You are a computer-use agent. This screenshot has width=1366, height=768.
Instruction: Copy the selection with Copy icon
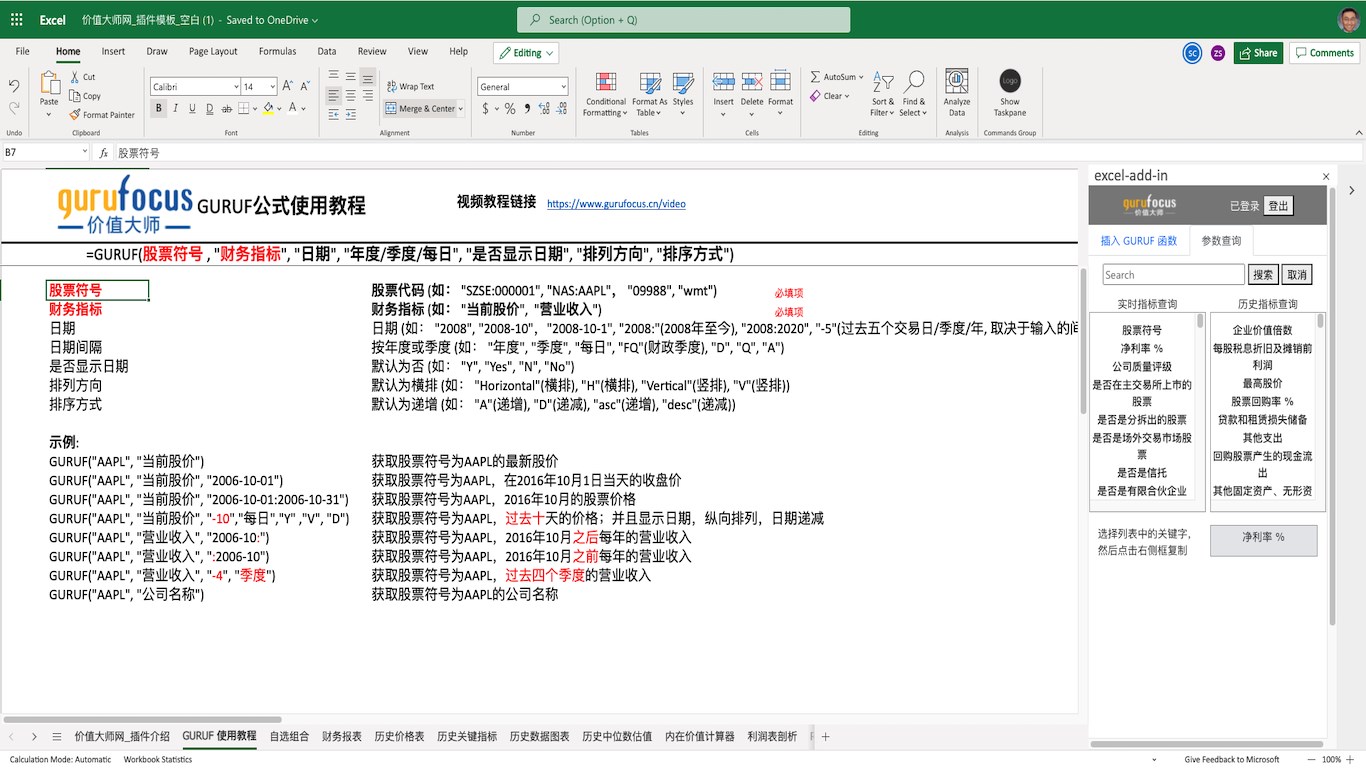75,96
